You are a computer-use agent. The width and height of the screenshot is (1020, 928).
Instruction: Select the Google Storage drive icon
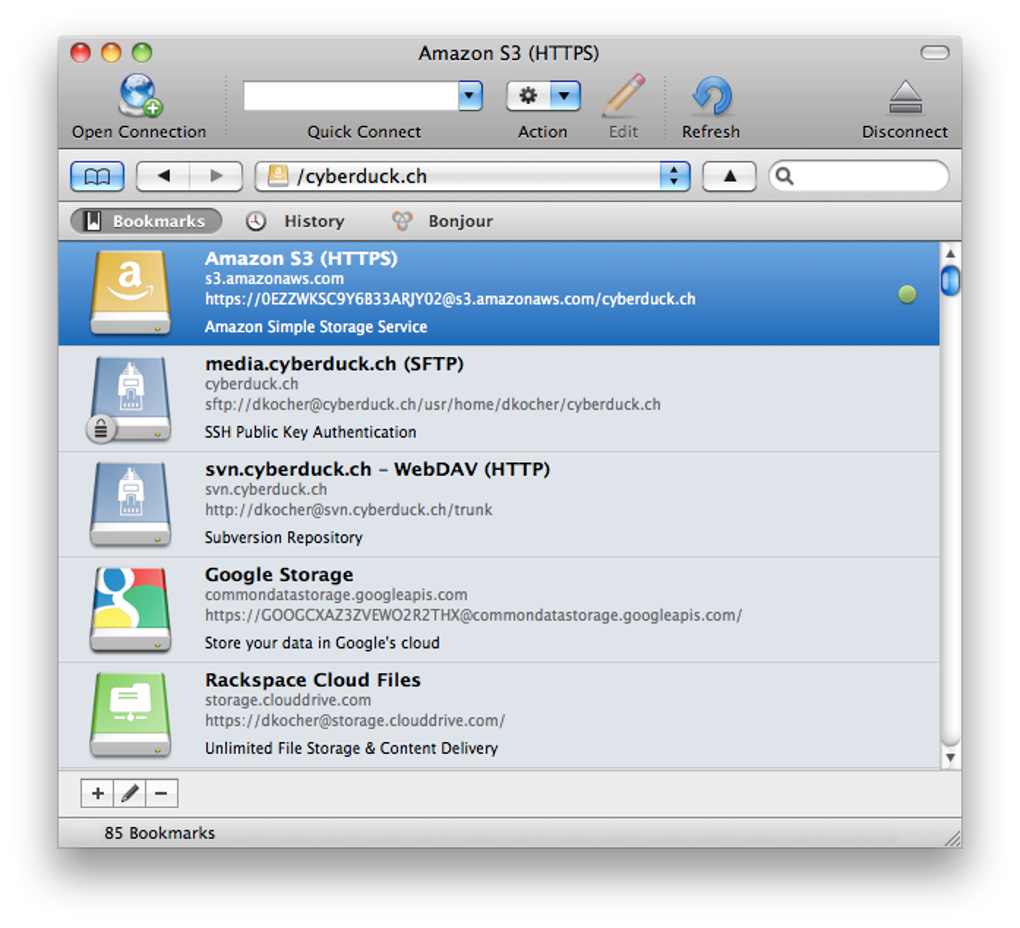pos(130,609)
